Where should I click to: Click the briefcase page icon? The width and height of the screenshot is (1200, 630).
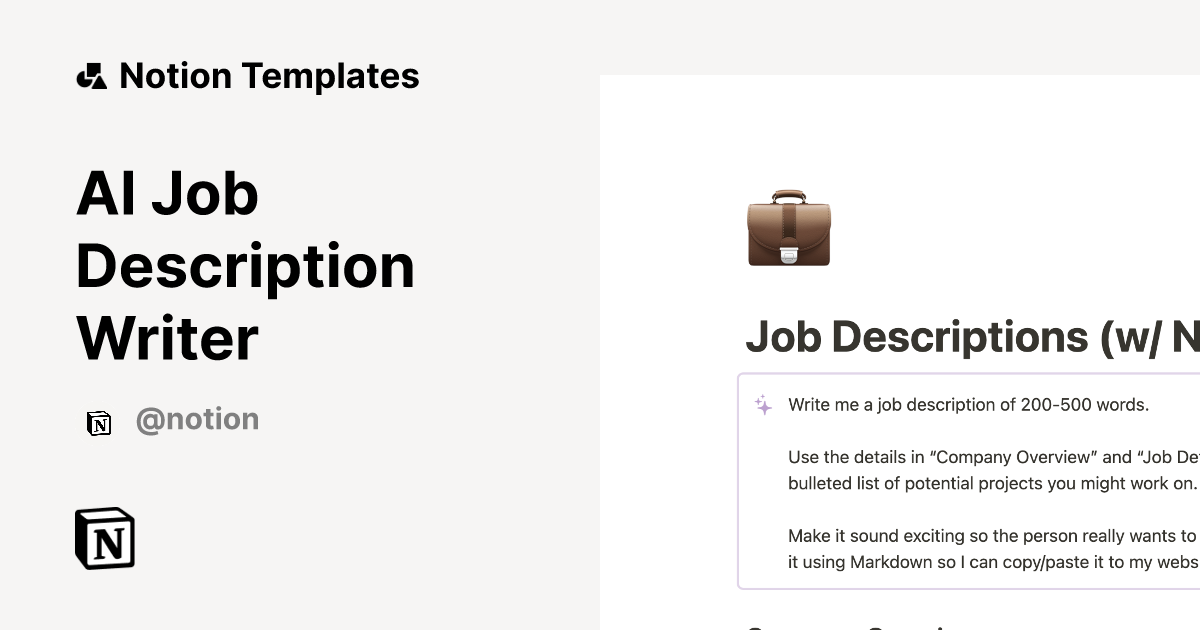point(789,229)
